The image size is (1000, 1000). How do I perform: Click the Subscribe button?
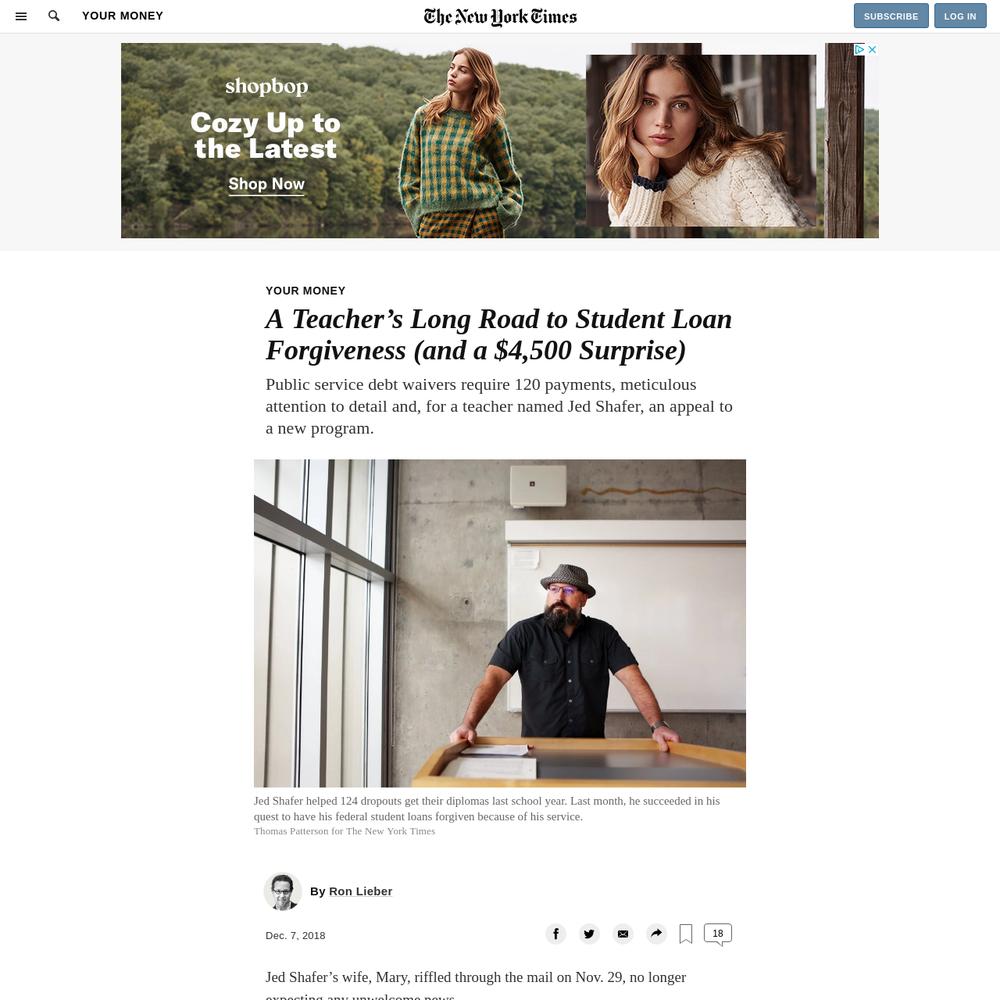[x=891, y=16]
